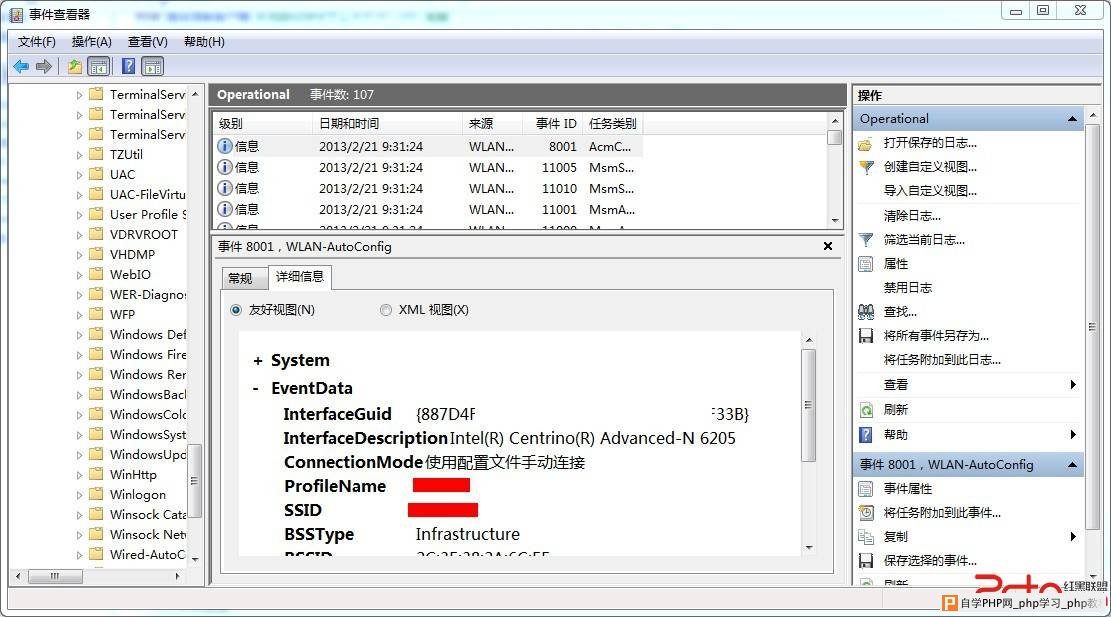1111x617 pixels.
Task: Click the folder icon 打开保存的日志
Action: click(865, 144)
